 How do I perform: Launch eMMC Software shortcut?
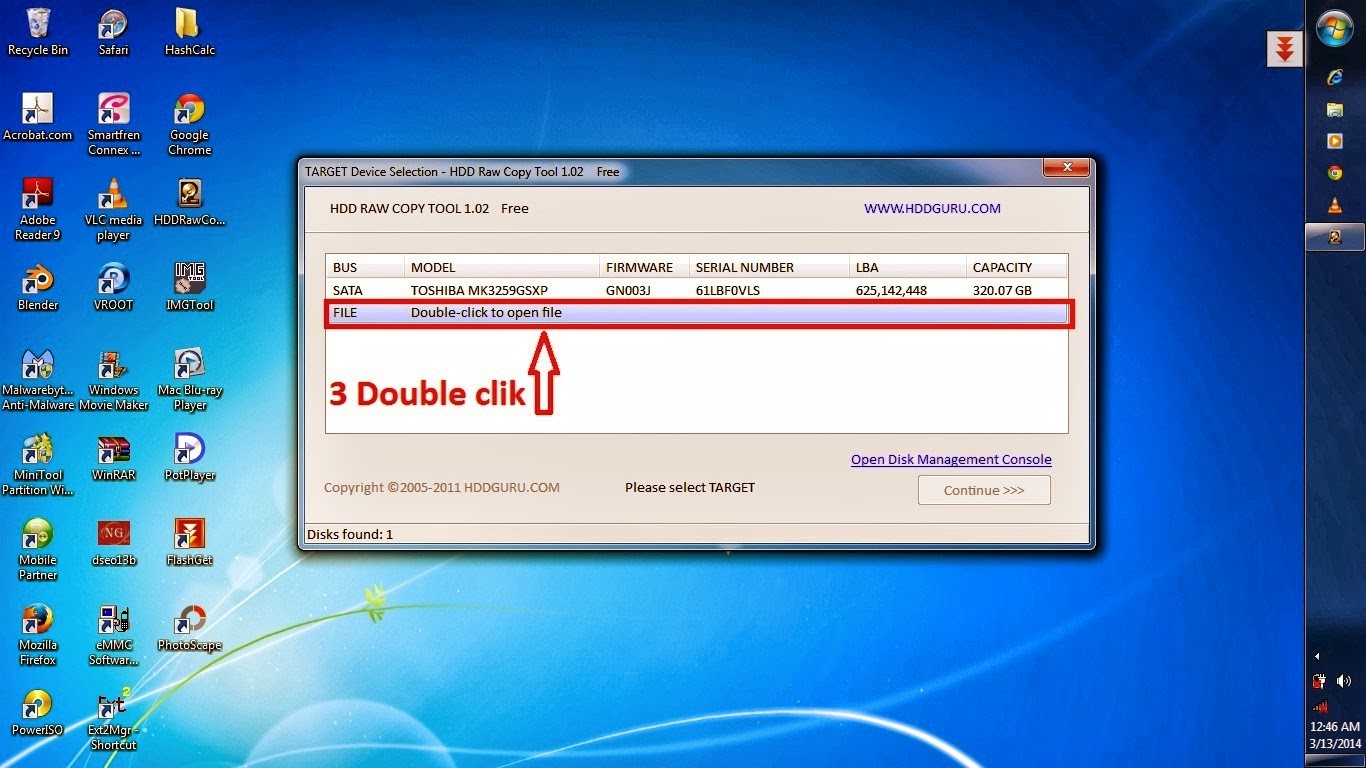click(113, 634)
